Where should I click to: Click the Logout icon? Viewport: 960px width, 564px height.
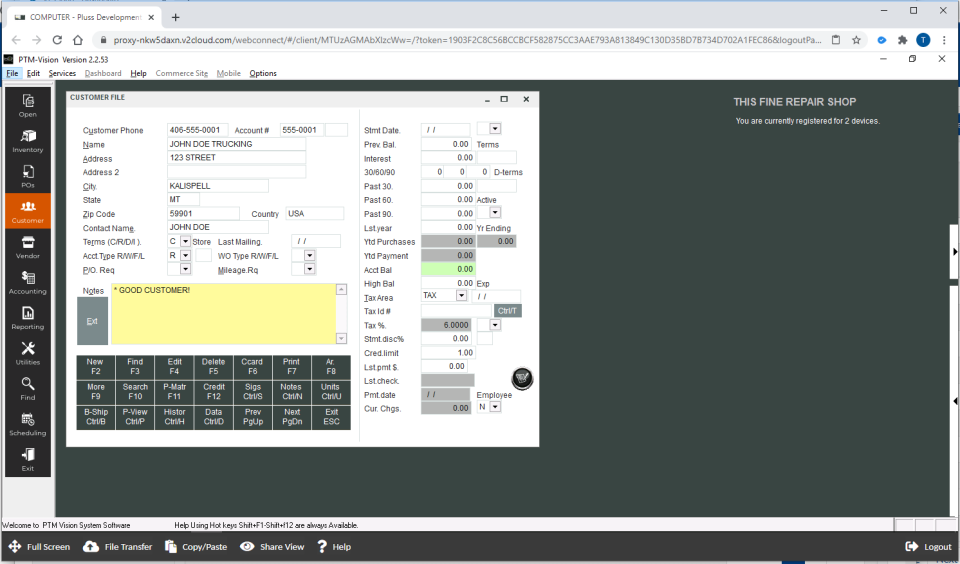tap(912, 546)
